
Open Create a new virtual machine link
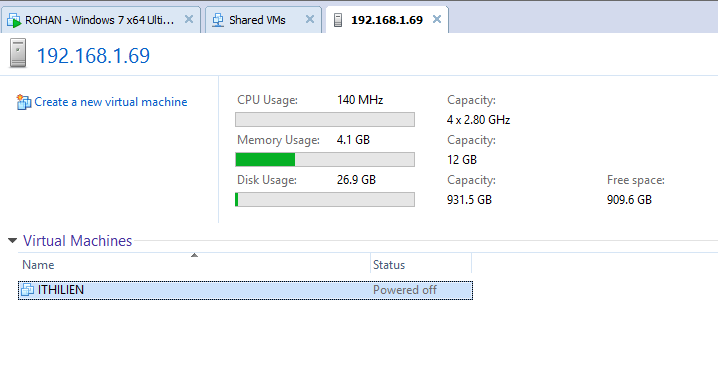[110, 102]
